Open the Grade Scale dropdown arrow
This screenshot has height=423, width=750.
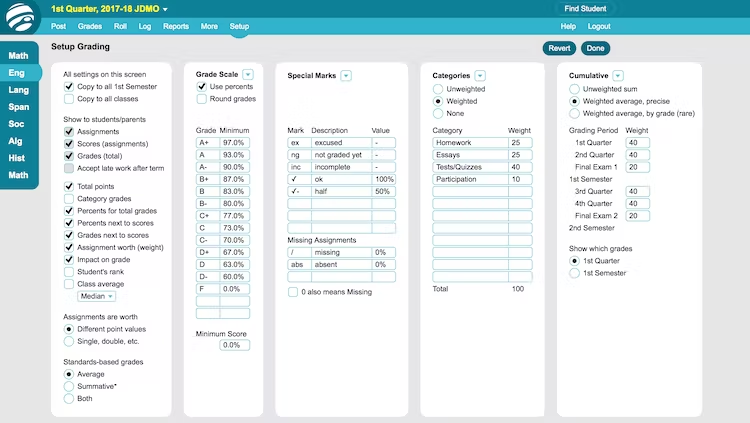(x=248, y=75)
